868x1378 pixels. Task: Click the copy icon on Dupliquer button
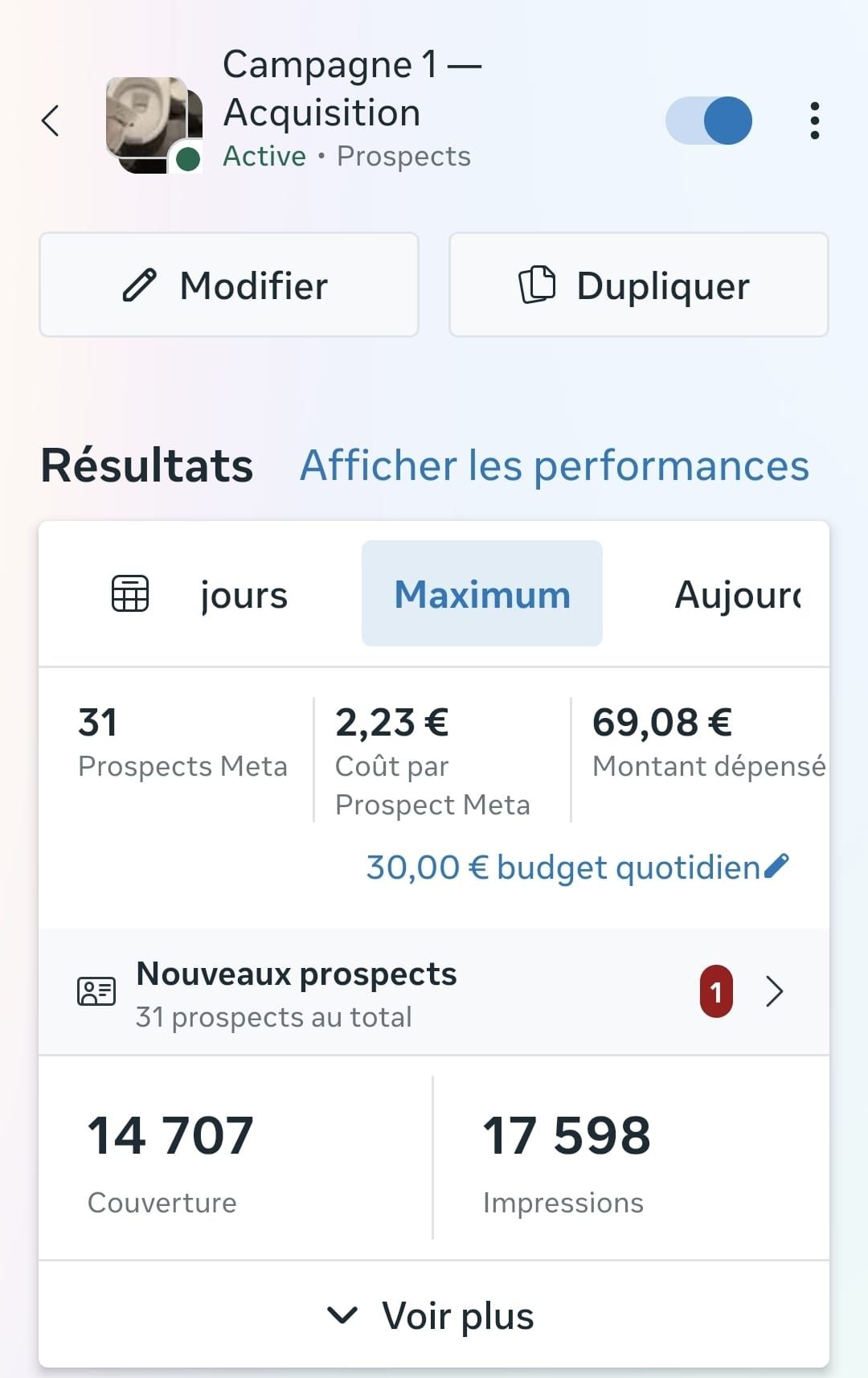coord(537,285)
